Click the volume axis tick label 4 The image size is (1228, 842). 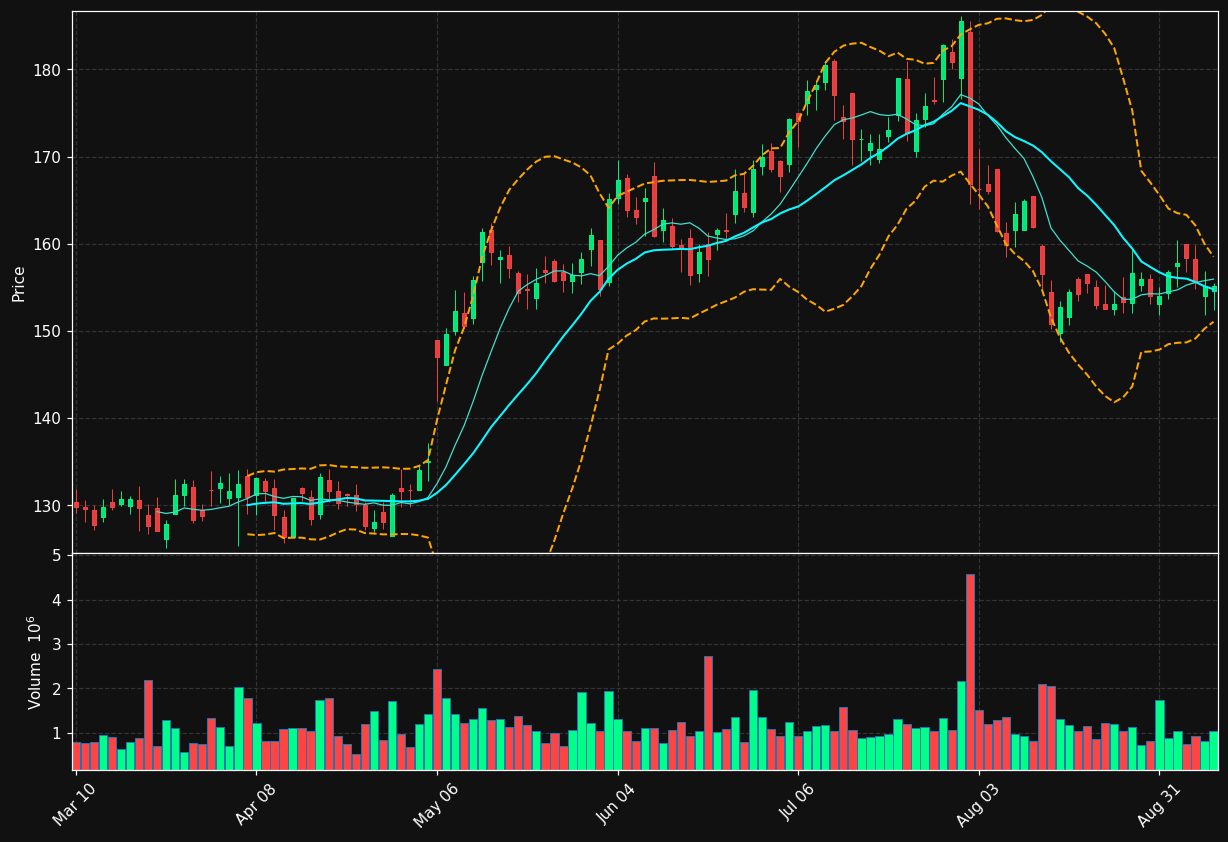57,601
